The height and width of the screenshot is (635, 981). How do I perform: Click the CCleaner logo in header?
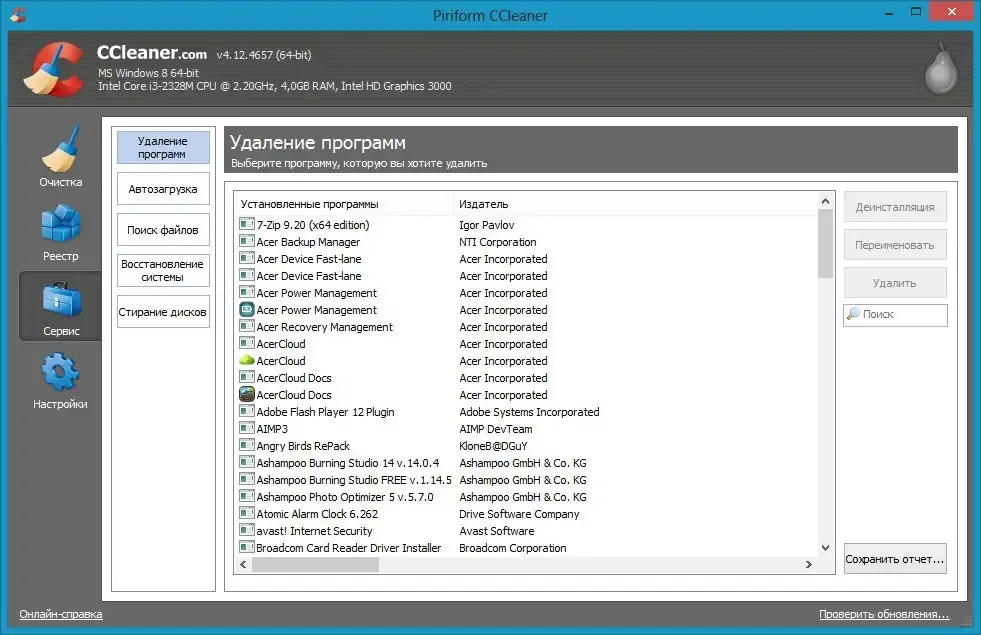click(54, 69)
